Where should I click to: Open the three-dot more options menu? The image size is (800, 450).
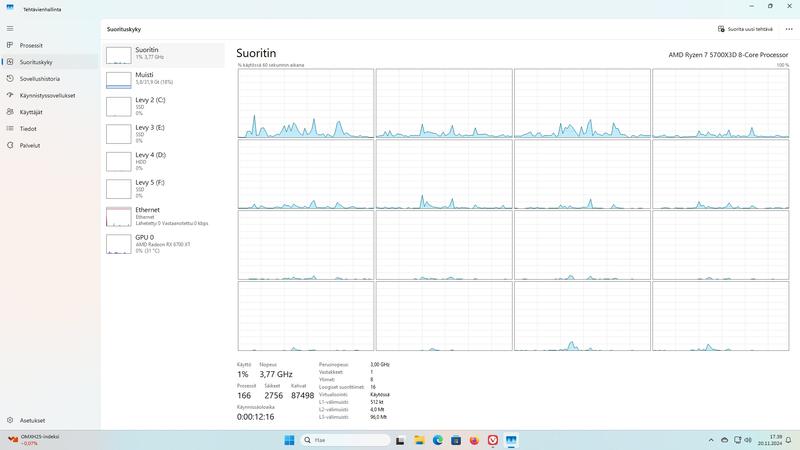tap(788, 29)
